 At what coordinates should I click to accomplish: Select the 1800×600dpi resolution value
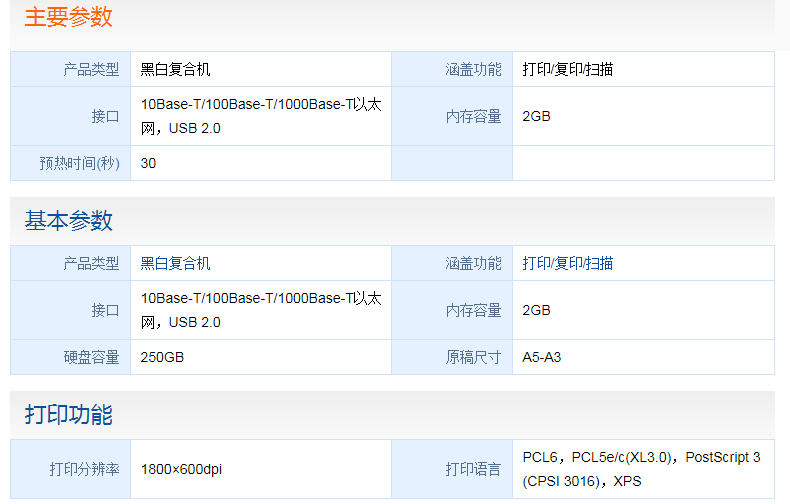(183, 469)
